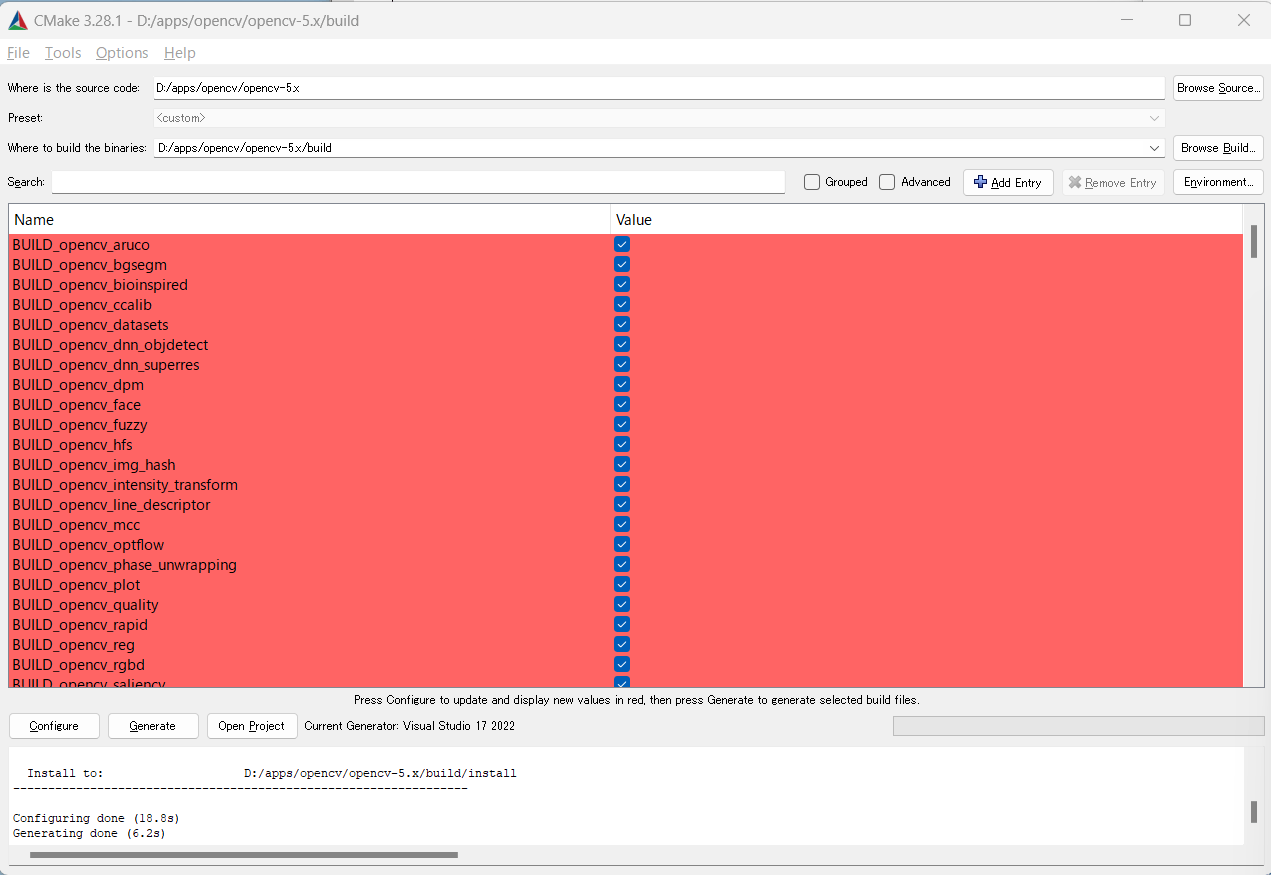Uncheck BUILD_opencv_phase_unwrapping

622,564
